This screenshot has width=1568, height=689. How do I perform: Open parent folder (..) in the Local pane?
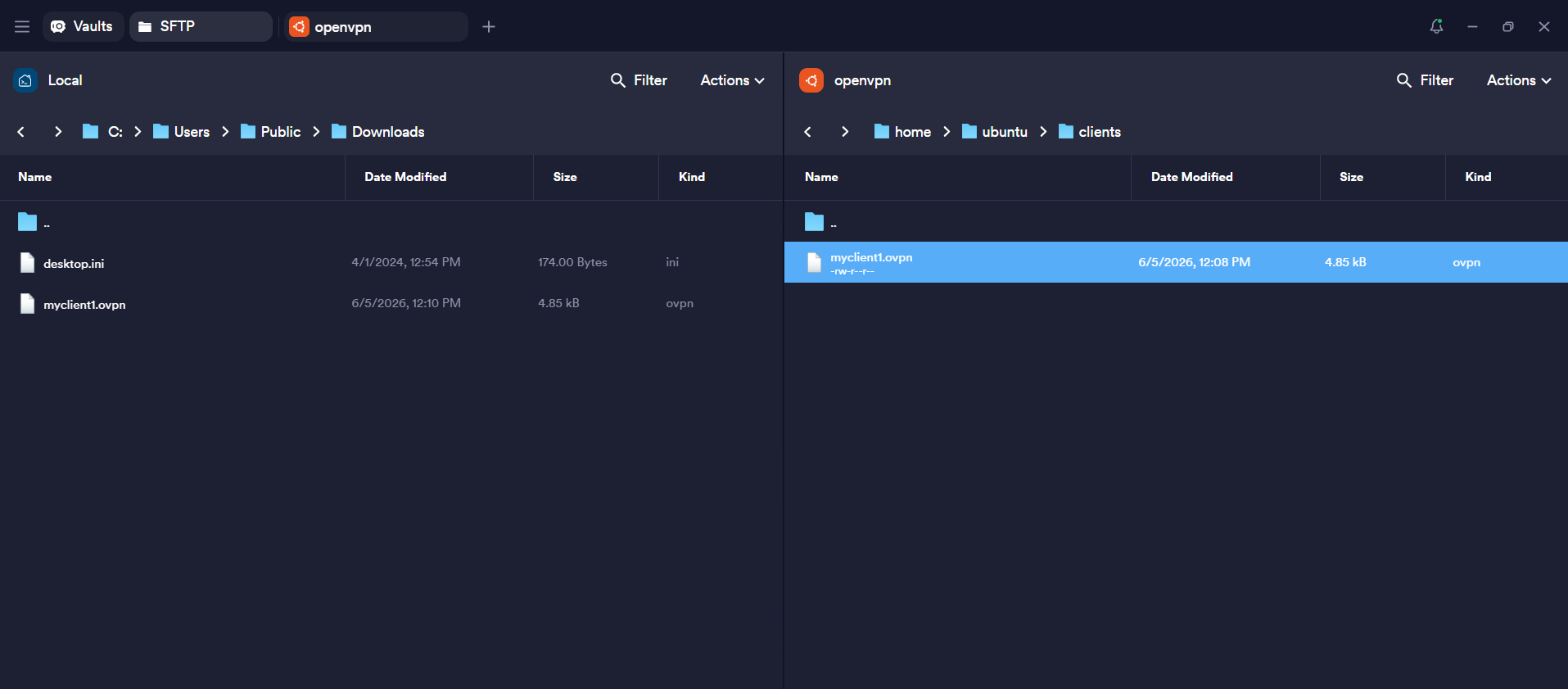pyautogui.click(x=391, y=221)
